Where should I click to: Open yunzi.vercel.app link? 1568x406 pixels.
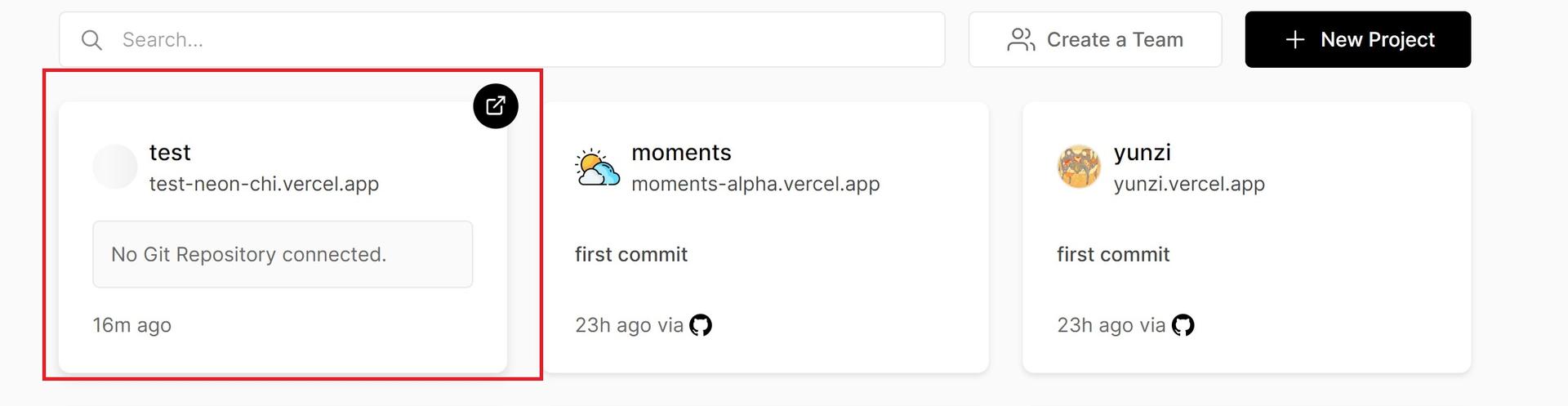point(1189,184)
